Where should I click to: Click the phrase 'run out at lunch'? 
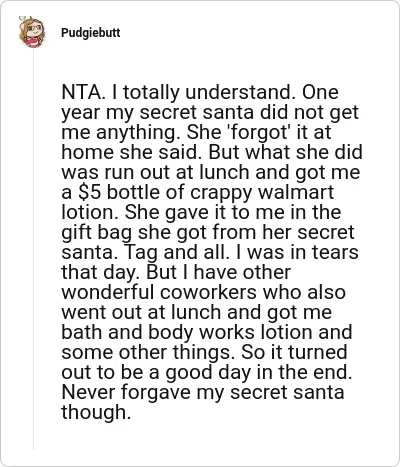point(178,172)
